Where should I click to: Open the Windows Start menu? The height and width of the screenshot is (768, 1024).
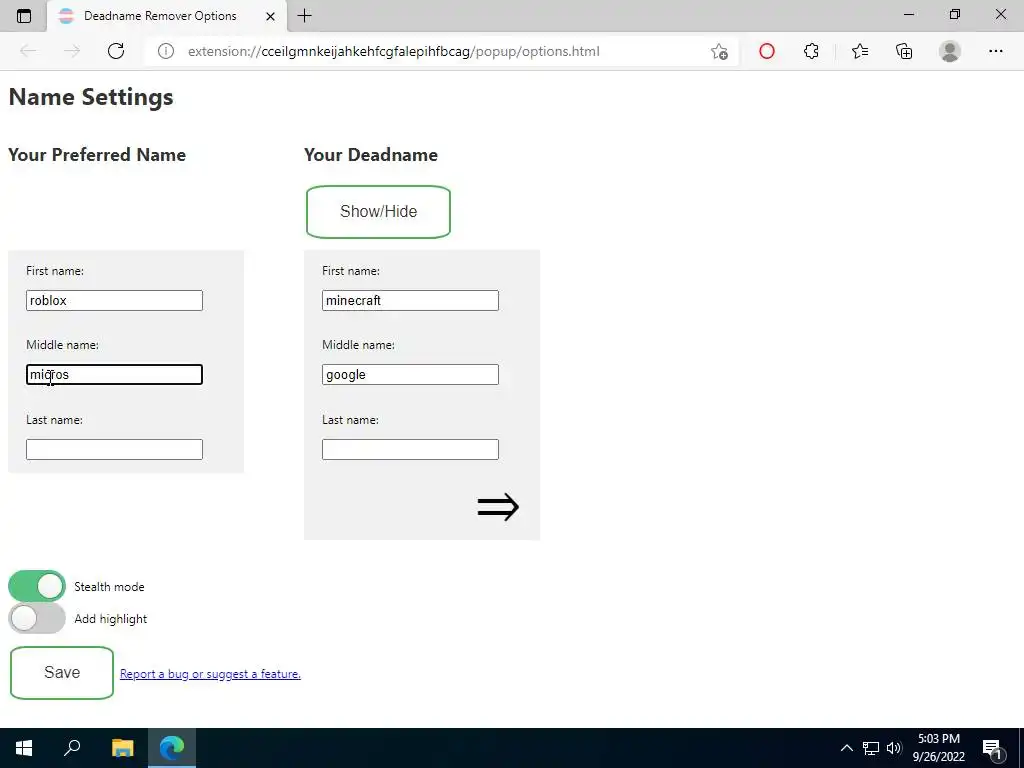24,748
